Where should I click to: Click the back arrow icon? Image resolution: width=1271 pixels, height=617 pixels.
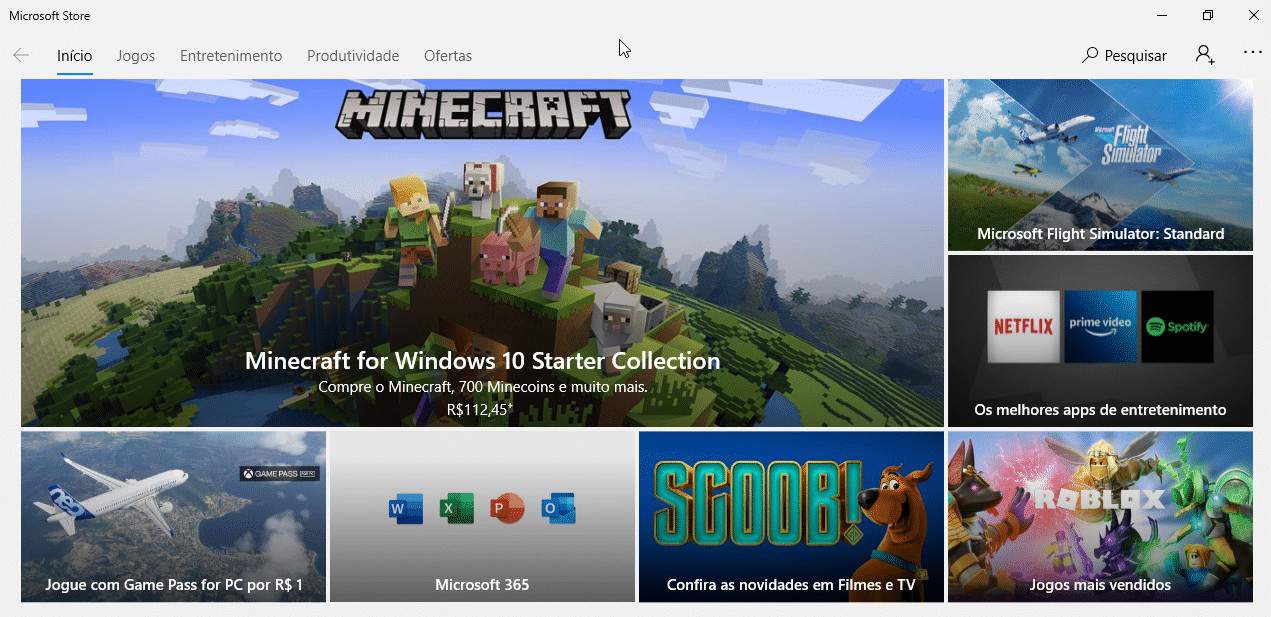point(21,55)
